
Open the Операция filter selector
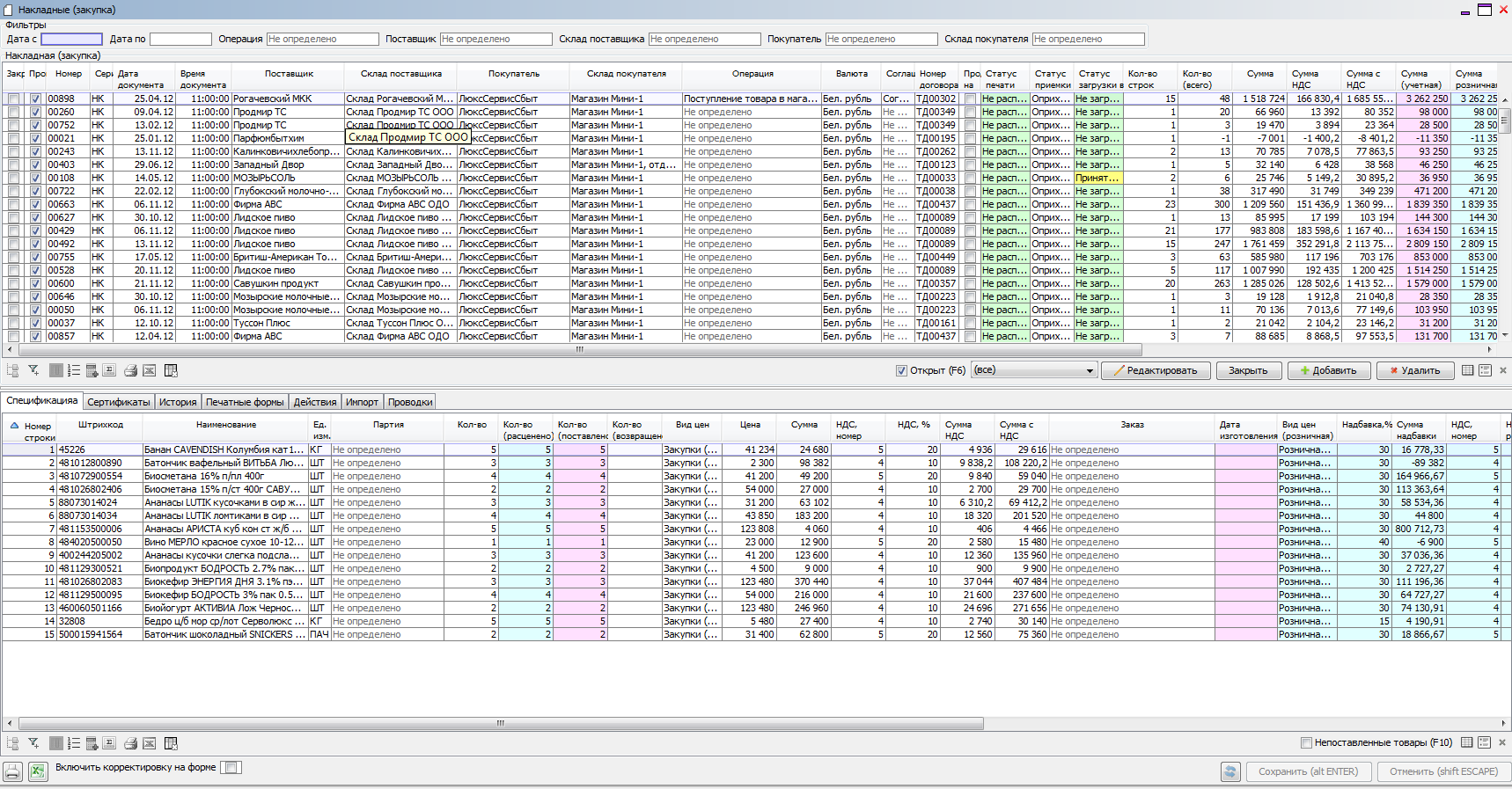322,40
